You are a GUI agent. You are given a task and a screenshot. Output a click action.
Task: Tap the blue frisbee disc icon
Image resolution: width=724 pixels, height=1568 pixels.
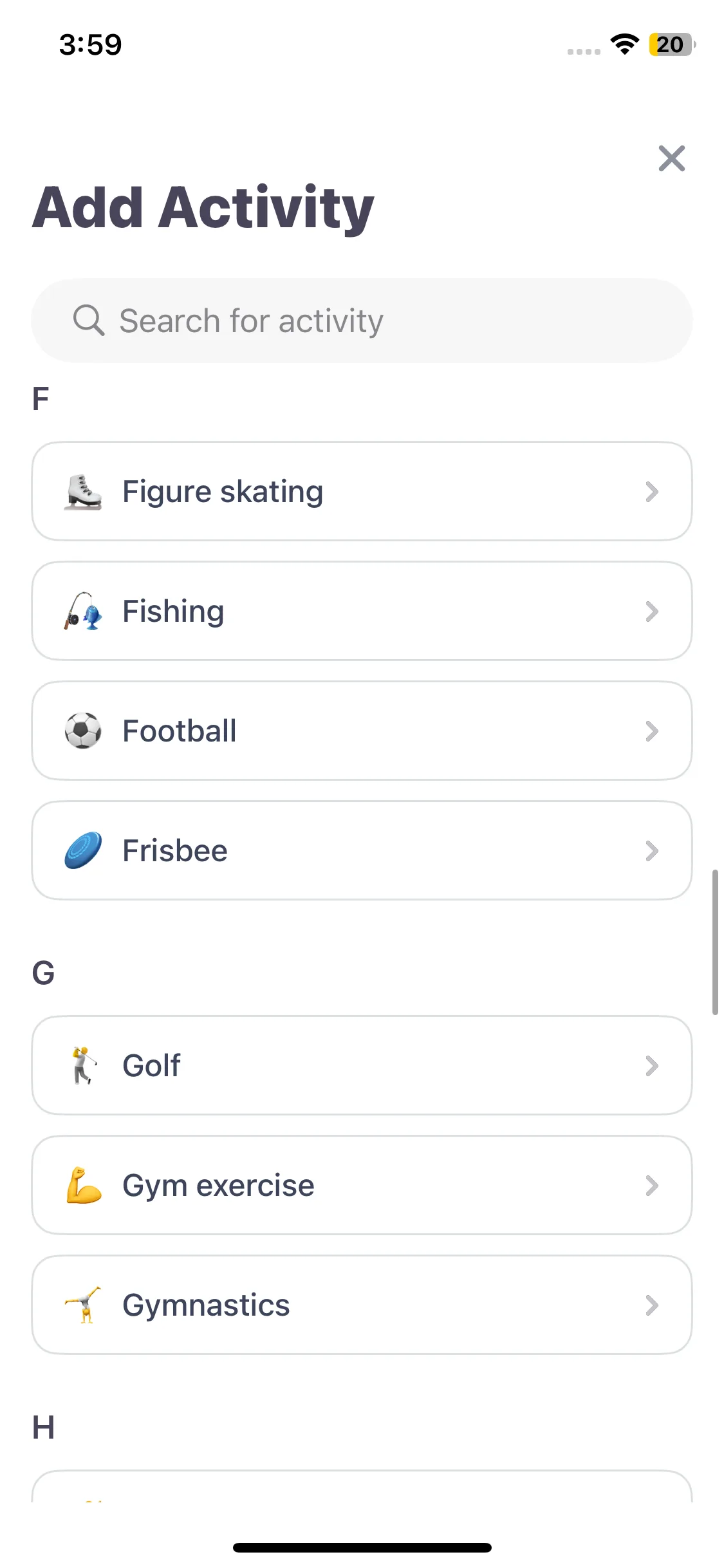[x=83, y=851]
